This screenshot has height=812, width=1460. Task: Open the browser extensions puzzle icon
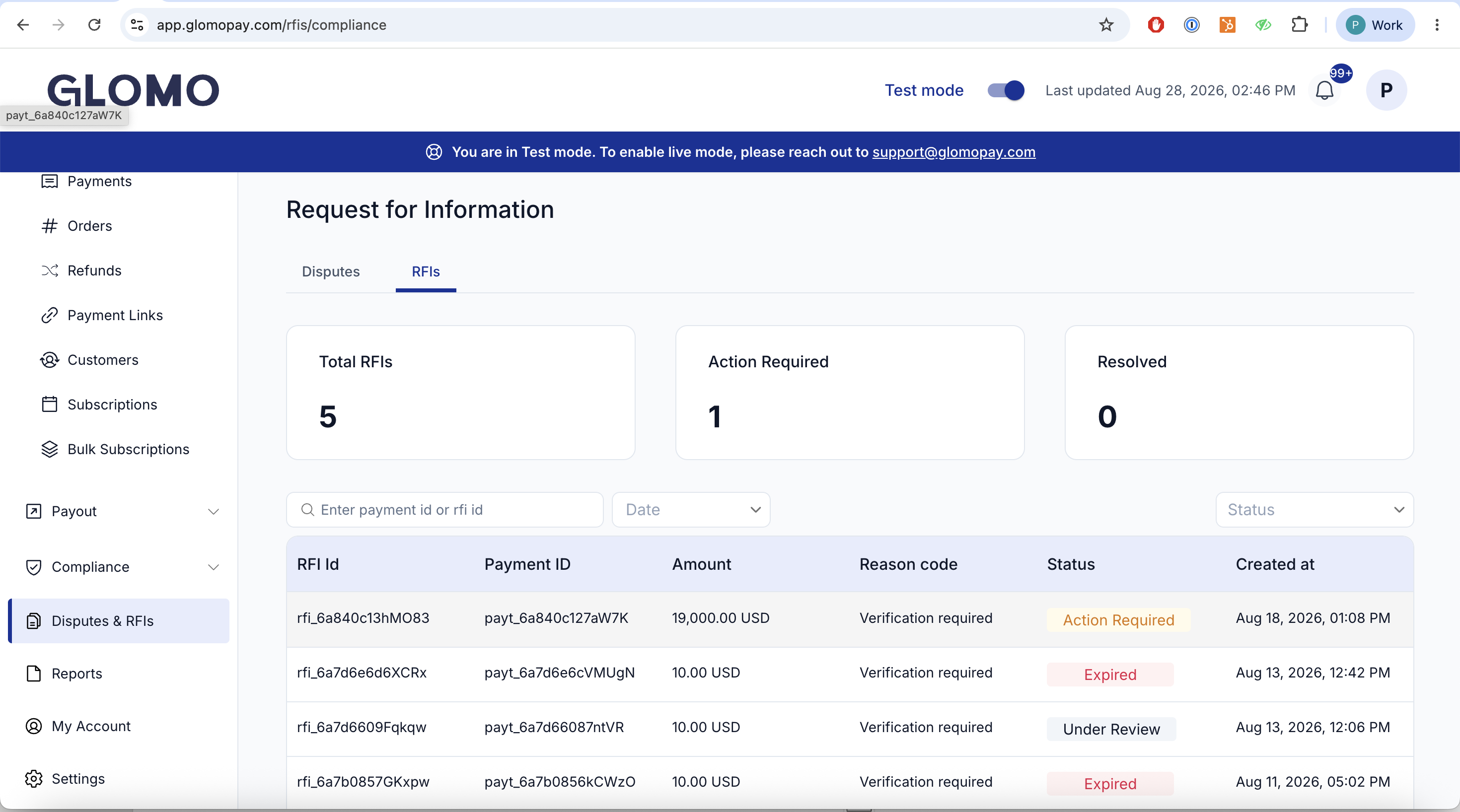pyautogui.click(x=1299, y=25)
